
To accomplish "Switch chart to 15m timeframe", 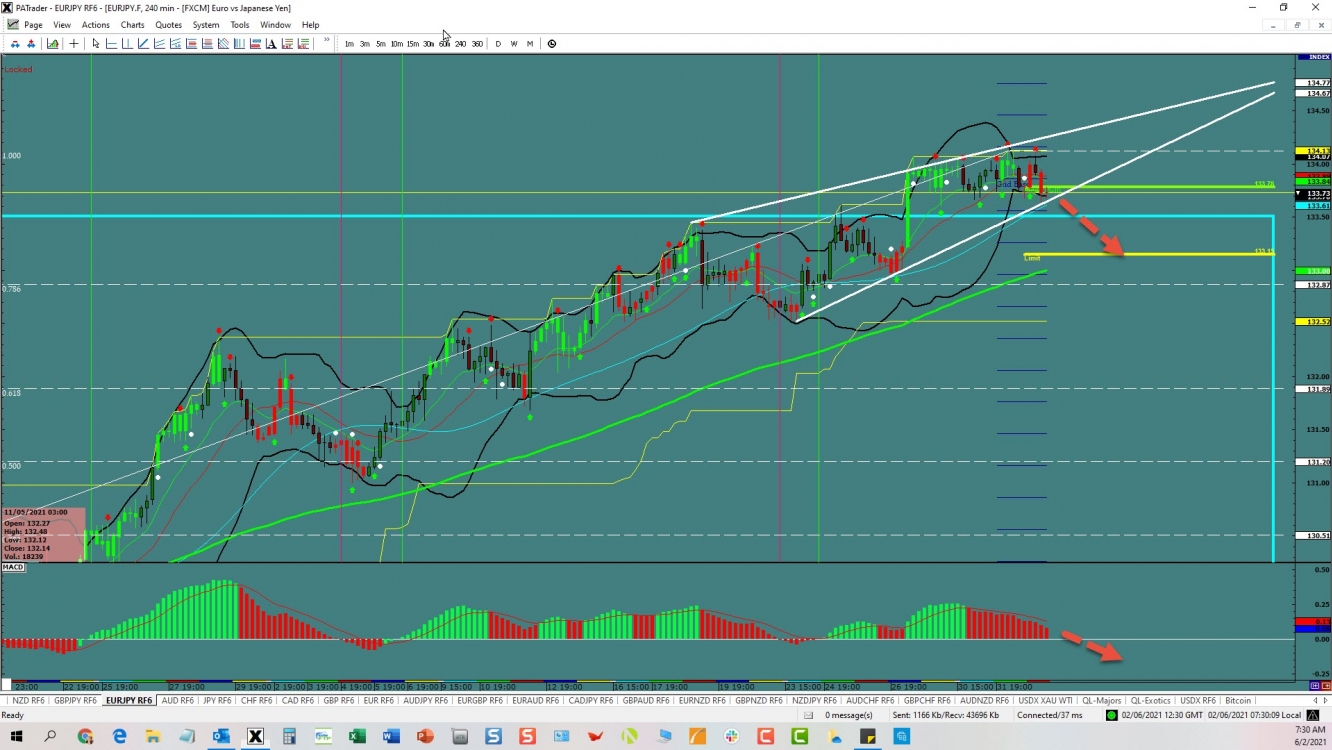I will (412, 44).
